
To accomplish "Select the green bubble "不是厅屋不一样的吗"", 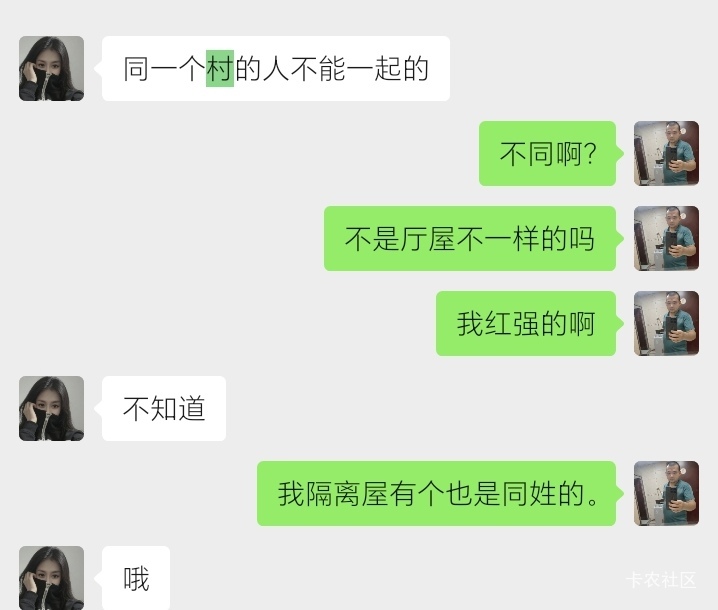I will [470, 239].
